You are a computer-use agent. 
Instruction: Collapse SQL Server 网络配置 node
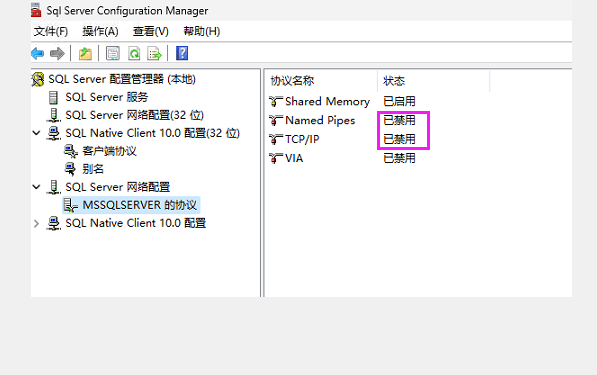pyautogui.click(x=37, y=187)
